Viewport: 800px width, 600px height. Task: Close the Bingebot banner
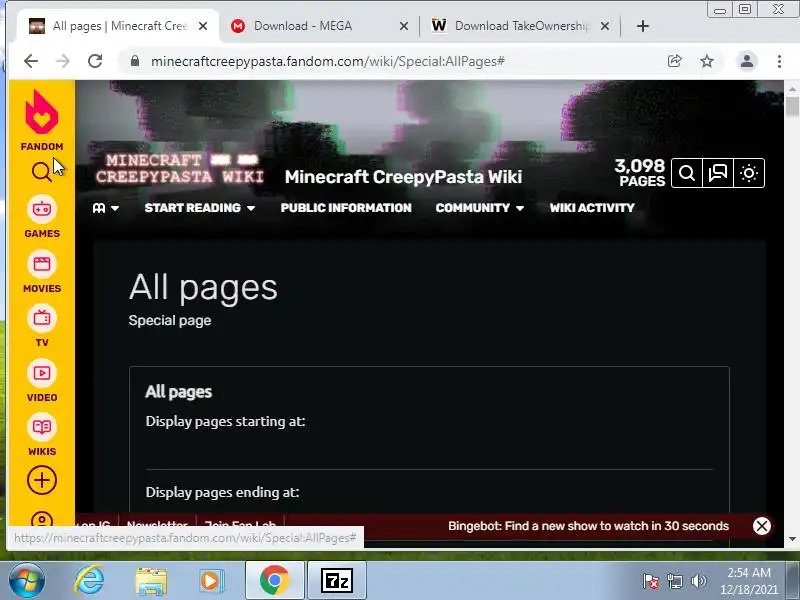coord(762,526)
